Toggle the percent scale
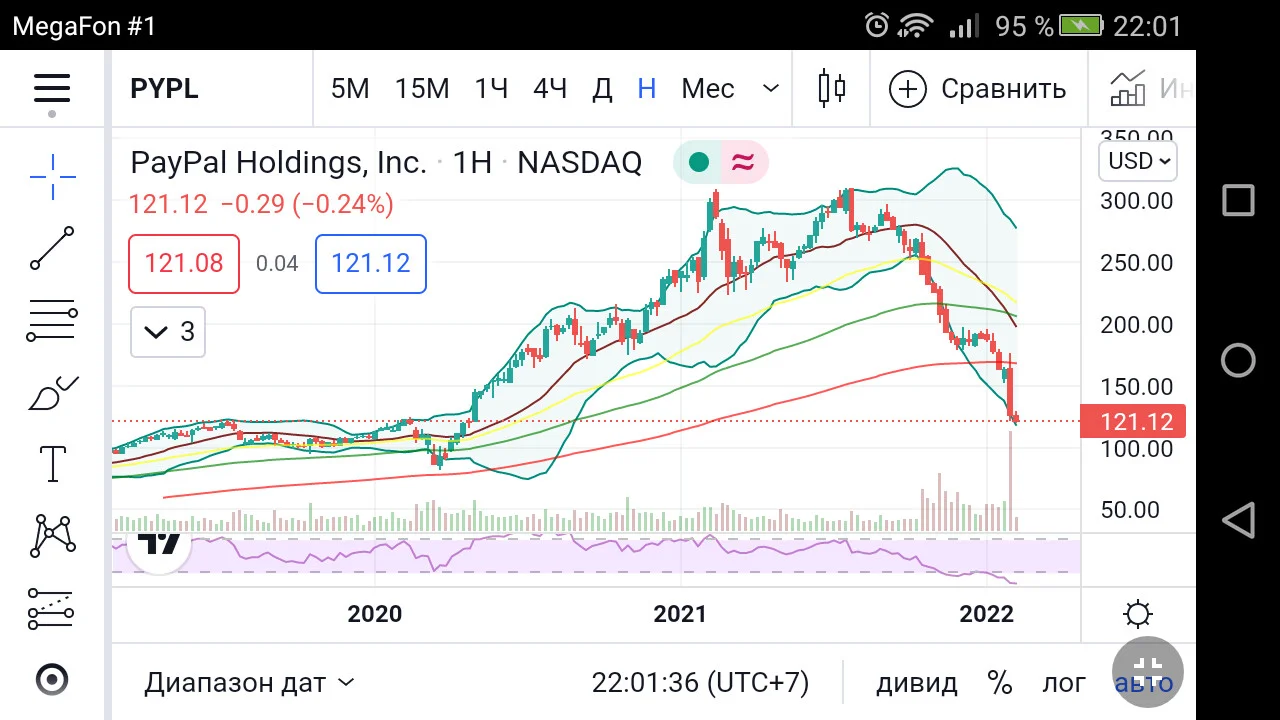 point(1000,683)
